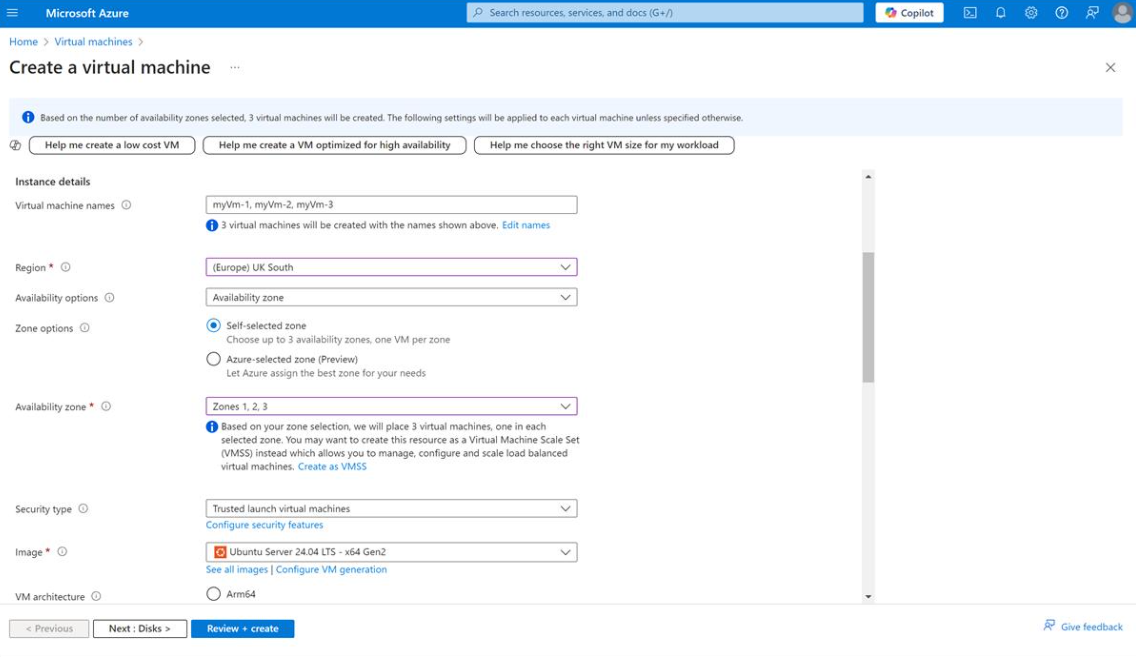Click Help me create VM optimized for high availability
This screenshot has height=657, width=1136.
pyautogui.click(x=334, y=145)
